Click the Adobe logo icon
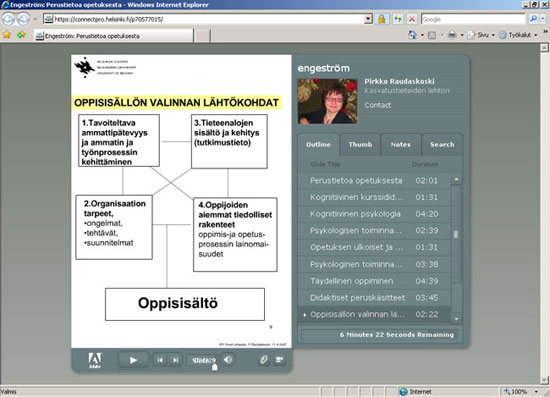The image size is (550, 397). pos(95,360)
